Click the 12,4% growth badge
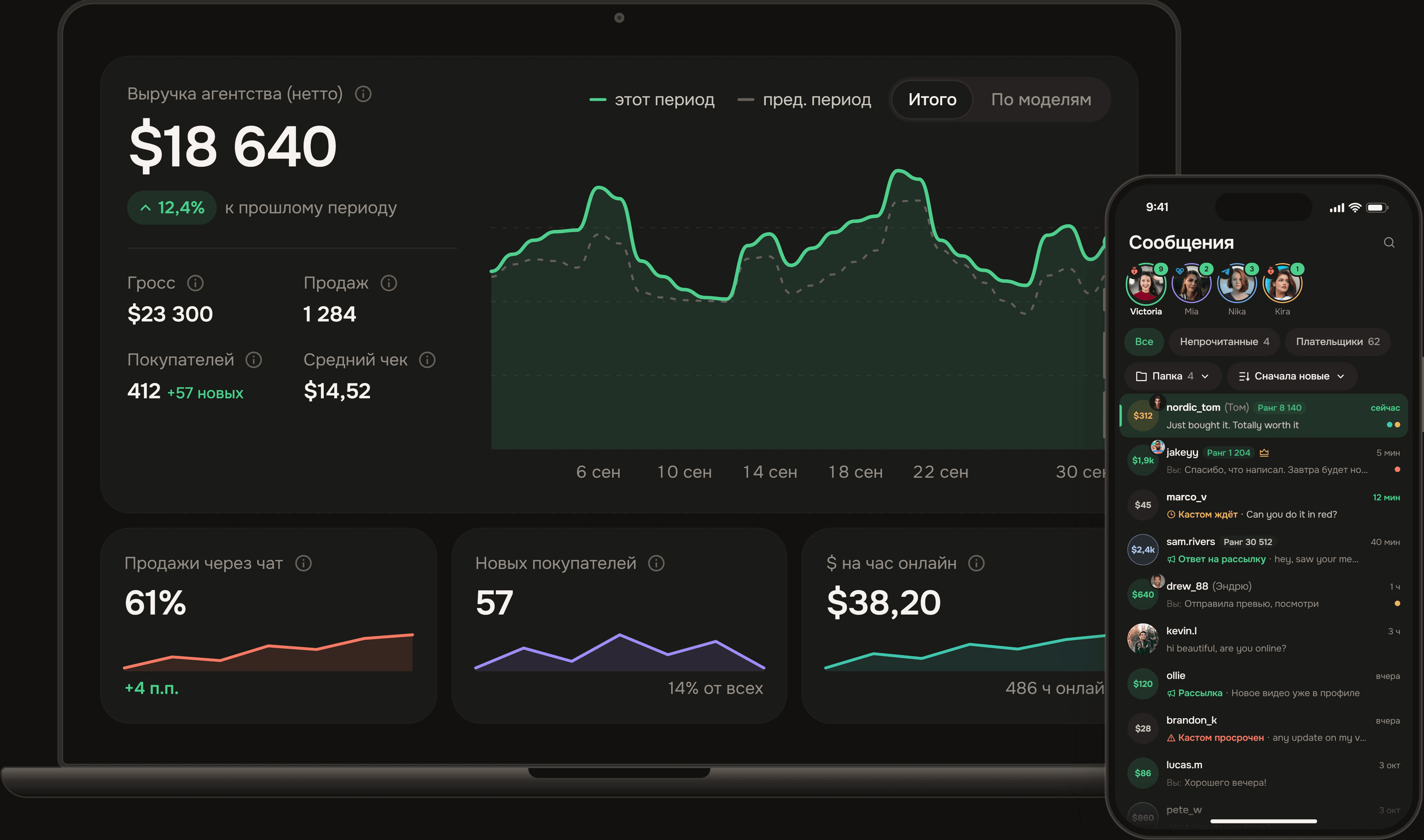 point(172,208)
